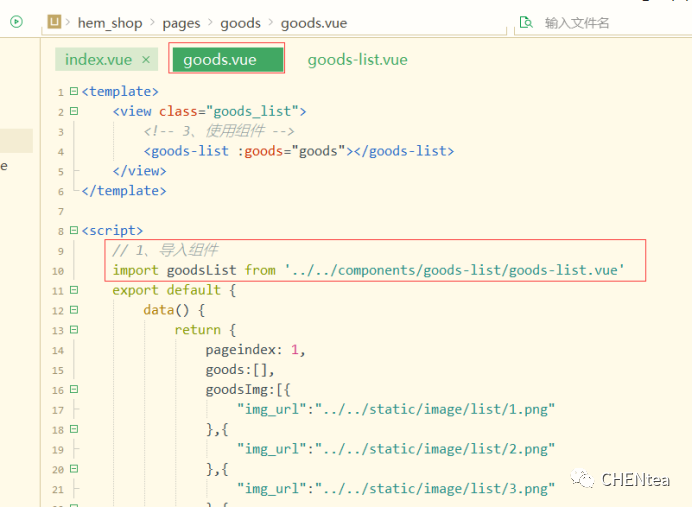The width and height of the screenshot is (693, 508).
Task: Click goods.vue in the breadcrumb path
Action: (312, 22)
